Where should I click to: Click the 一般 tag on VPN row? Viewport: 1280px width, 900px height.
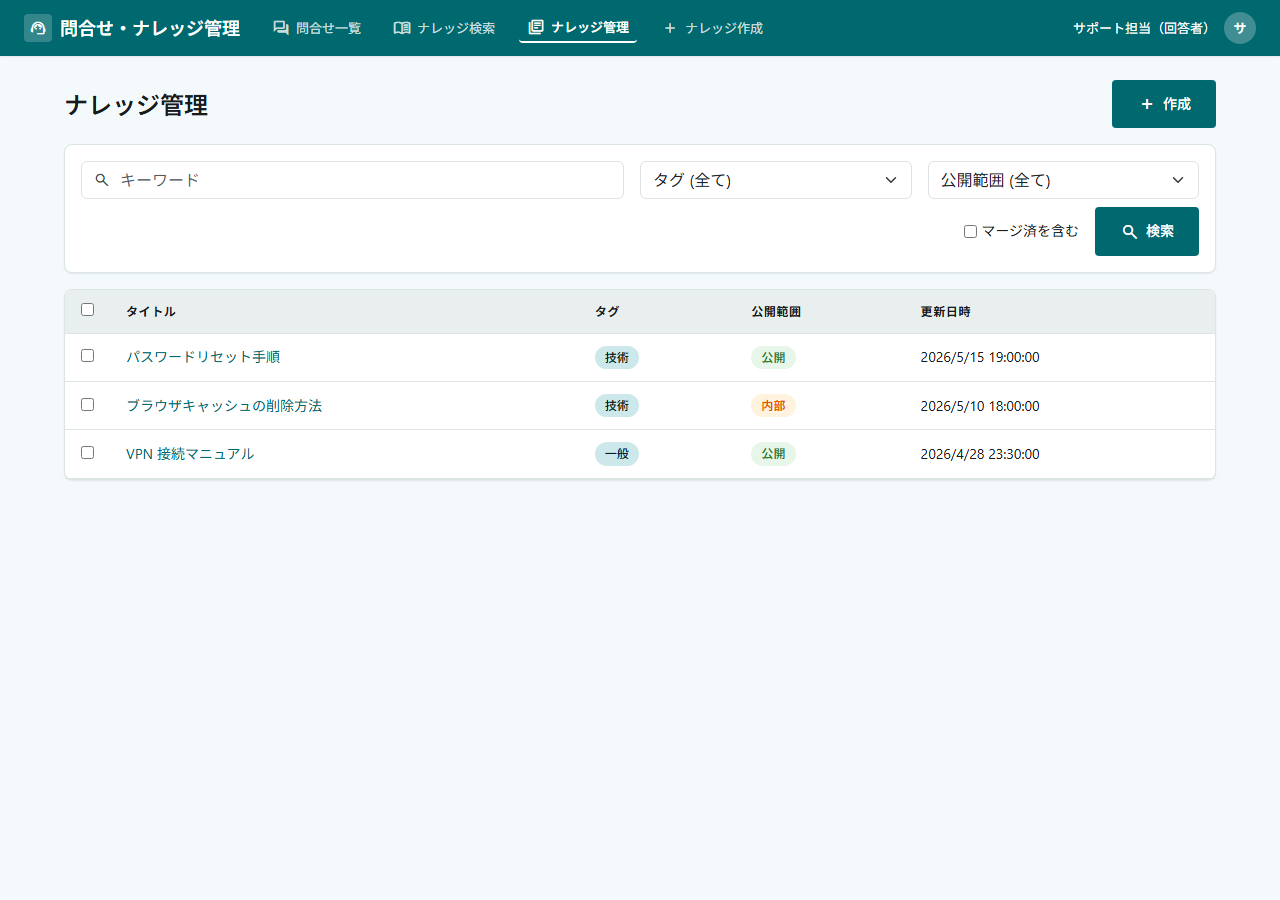point(617,454)
